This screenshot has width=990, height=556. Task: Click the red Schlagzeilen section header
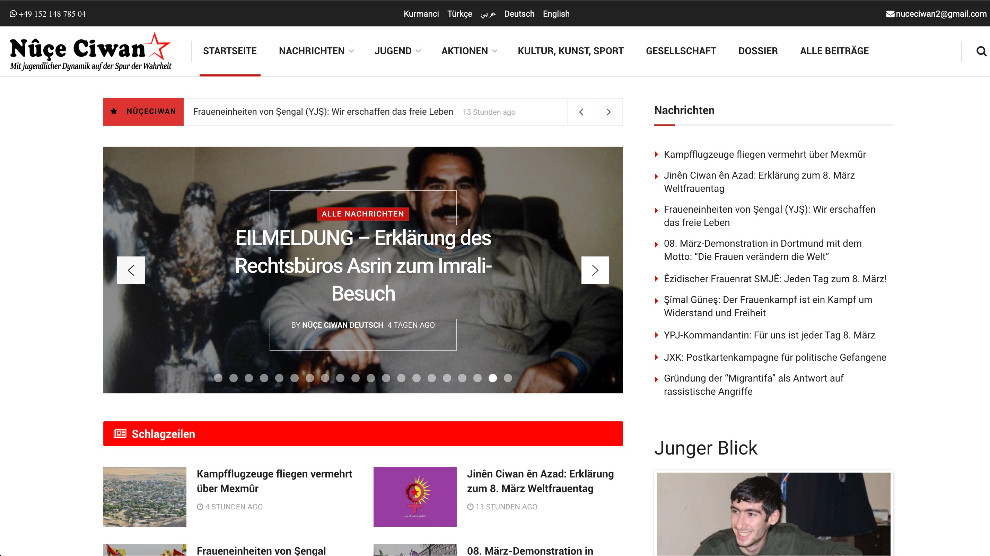[x=362, y=434]
